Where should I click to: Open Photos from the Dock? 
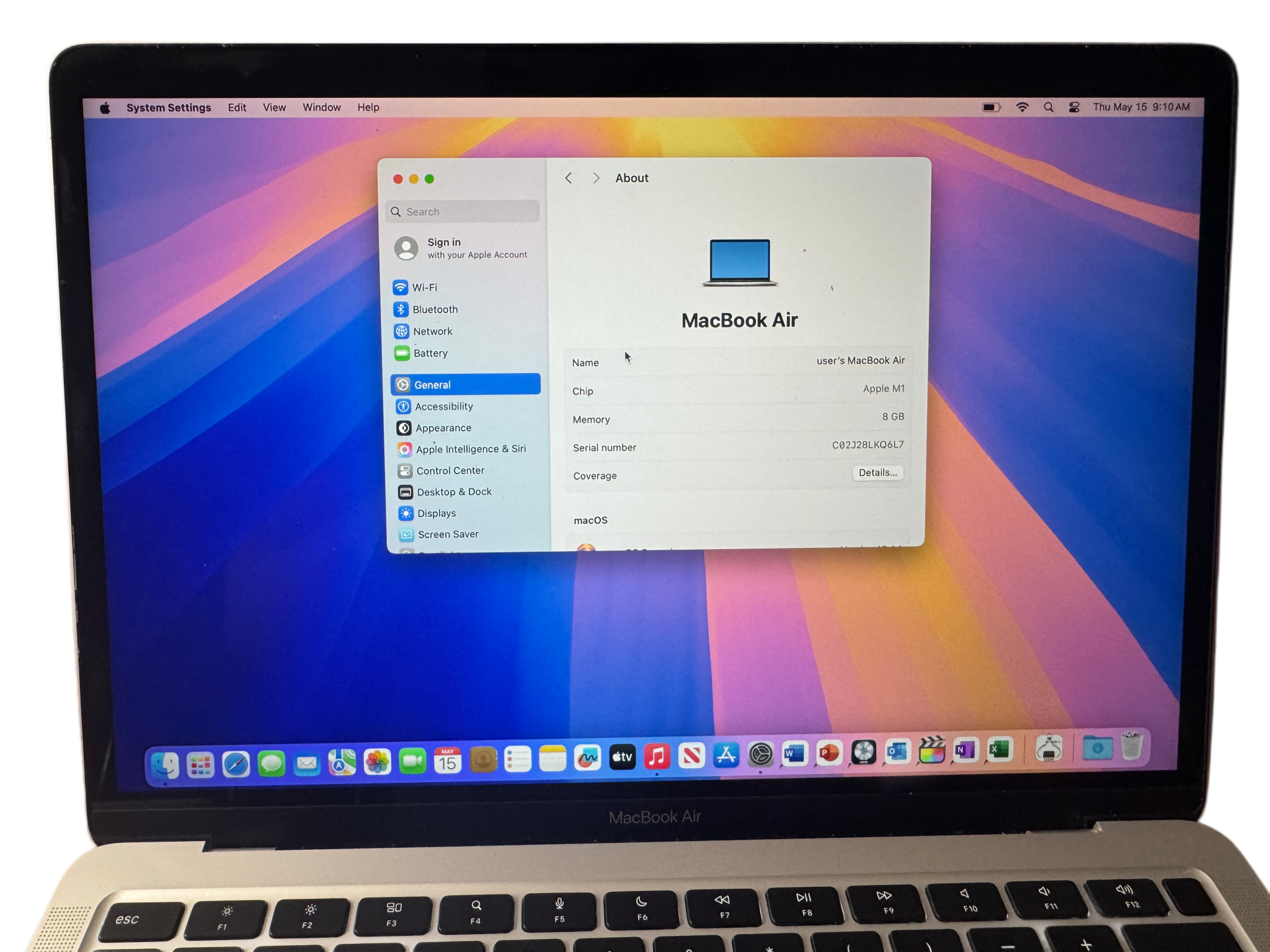coord(377,762)
